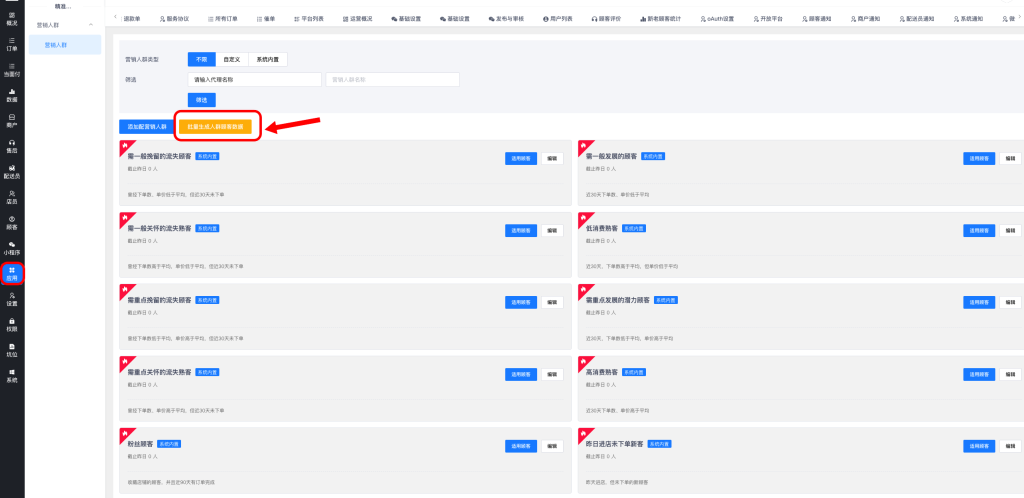Open the 售后 headset icon
Viewport: 1024px width, 498px height.
pos(12,146)
